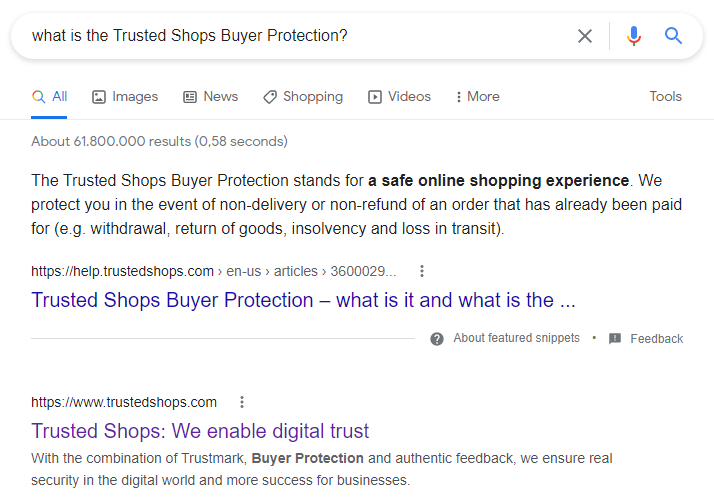Clear the search query with the X icon
This screenshot has width=714, height=498.
coord(585,36)
